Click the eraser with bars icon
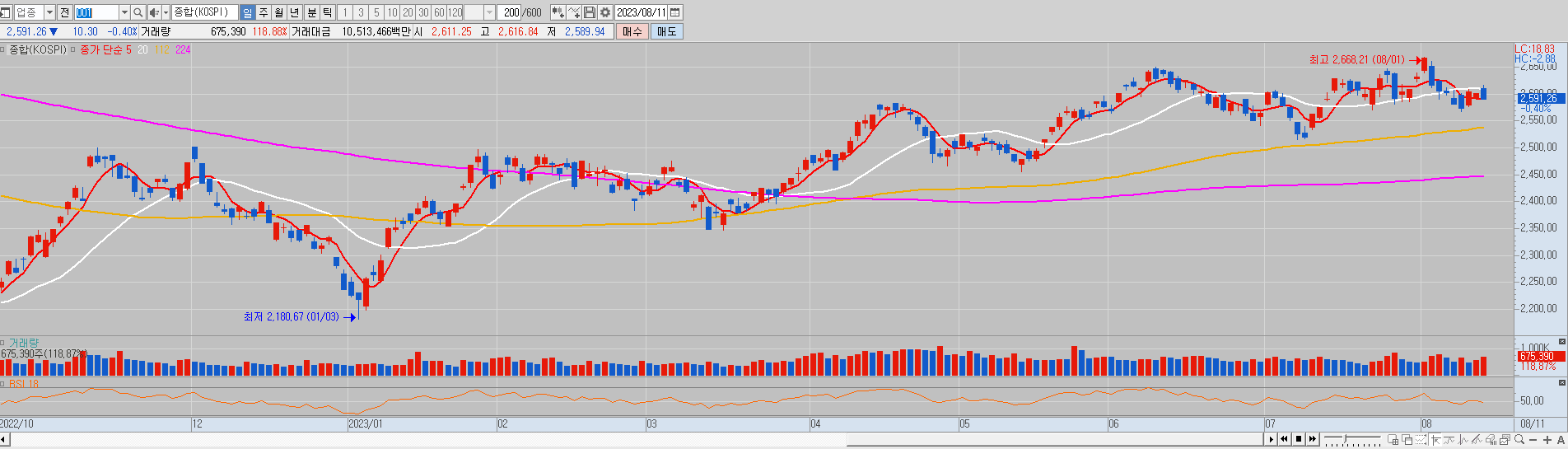 [1491, 440]
